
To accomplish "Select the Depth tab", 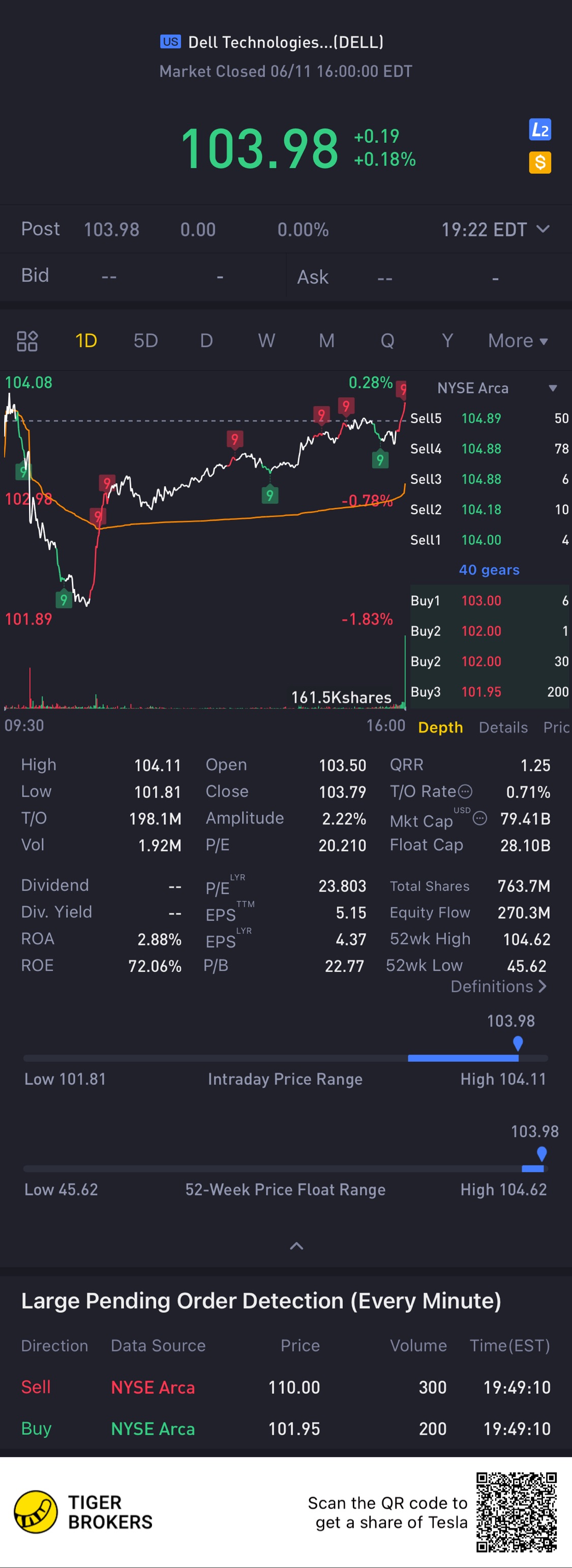I will pyautogui.click(x=440, y=727).
